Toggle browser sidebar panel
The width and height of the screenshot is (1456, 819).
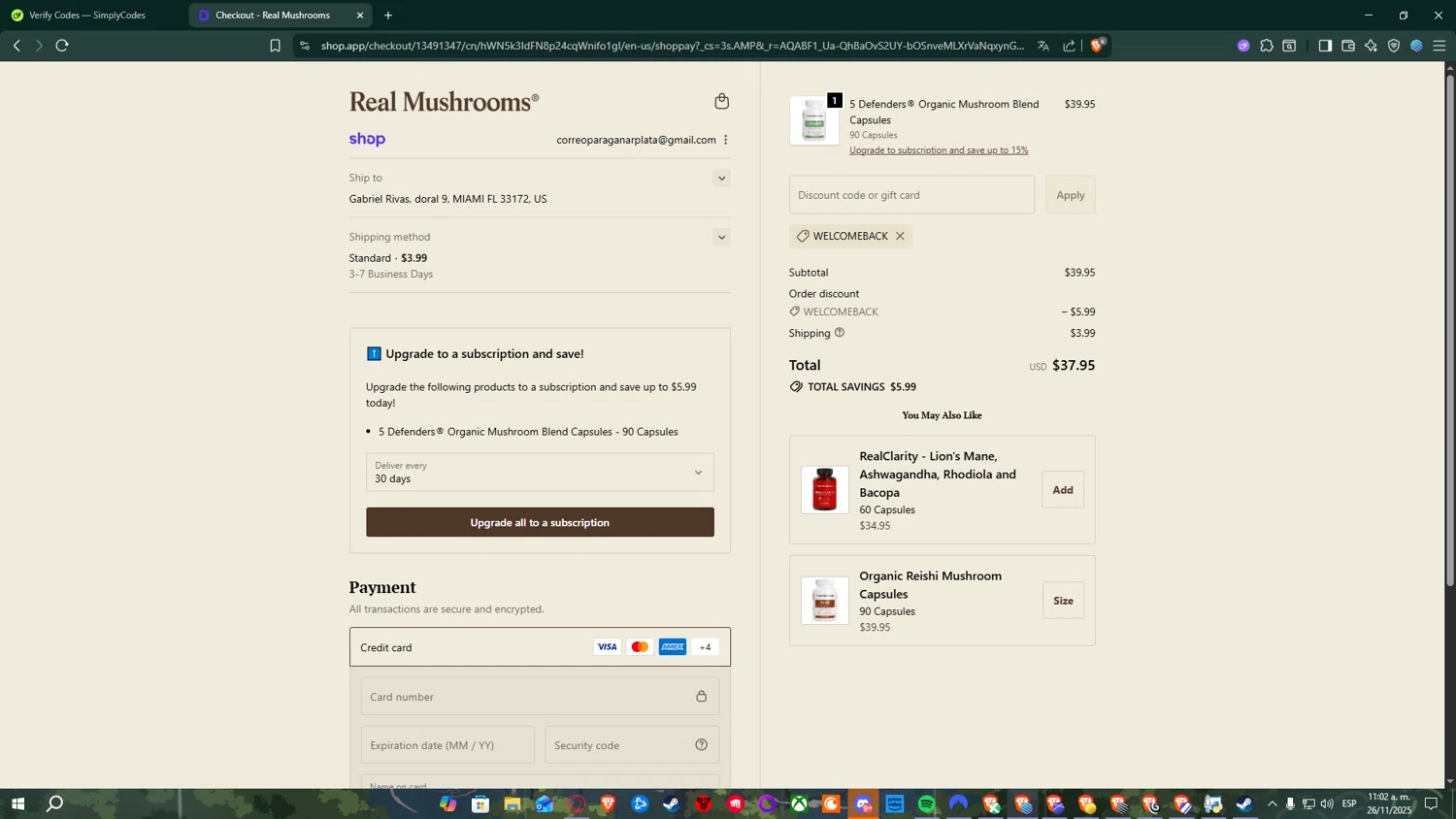tap(1325, 46)
